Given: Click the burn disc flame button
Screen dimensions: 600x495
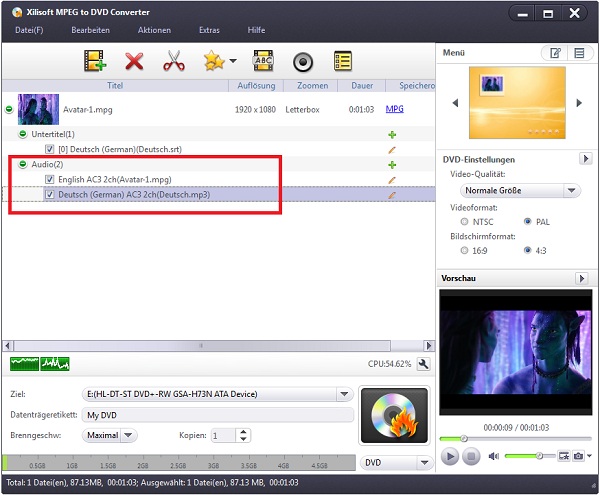Looking at the screenshot, I should (394, 415).
